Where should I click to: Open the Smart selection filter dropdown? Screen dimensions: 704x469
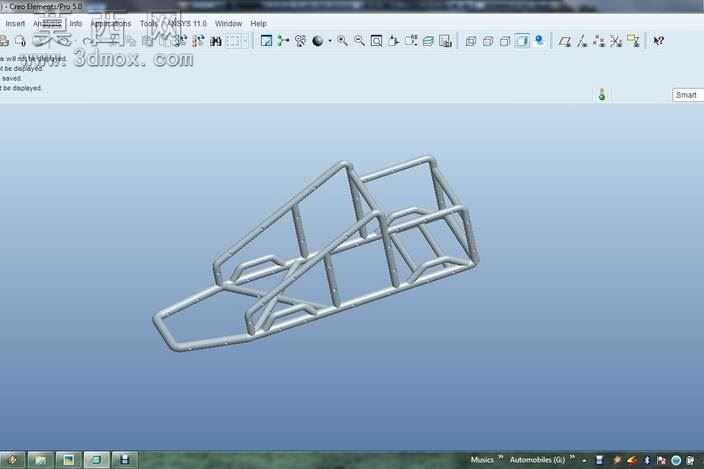pyautogui.click(x=688, y=95)
